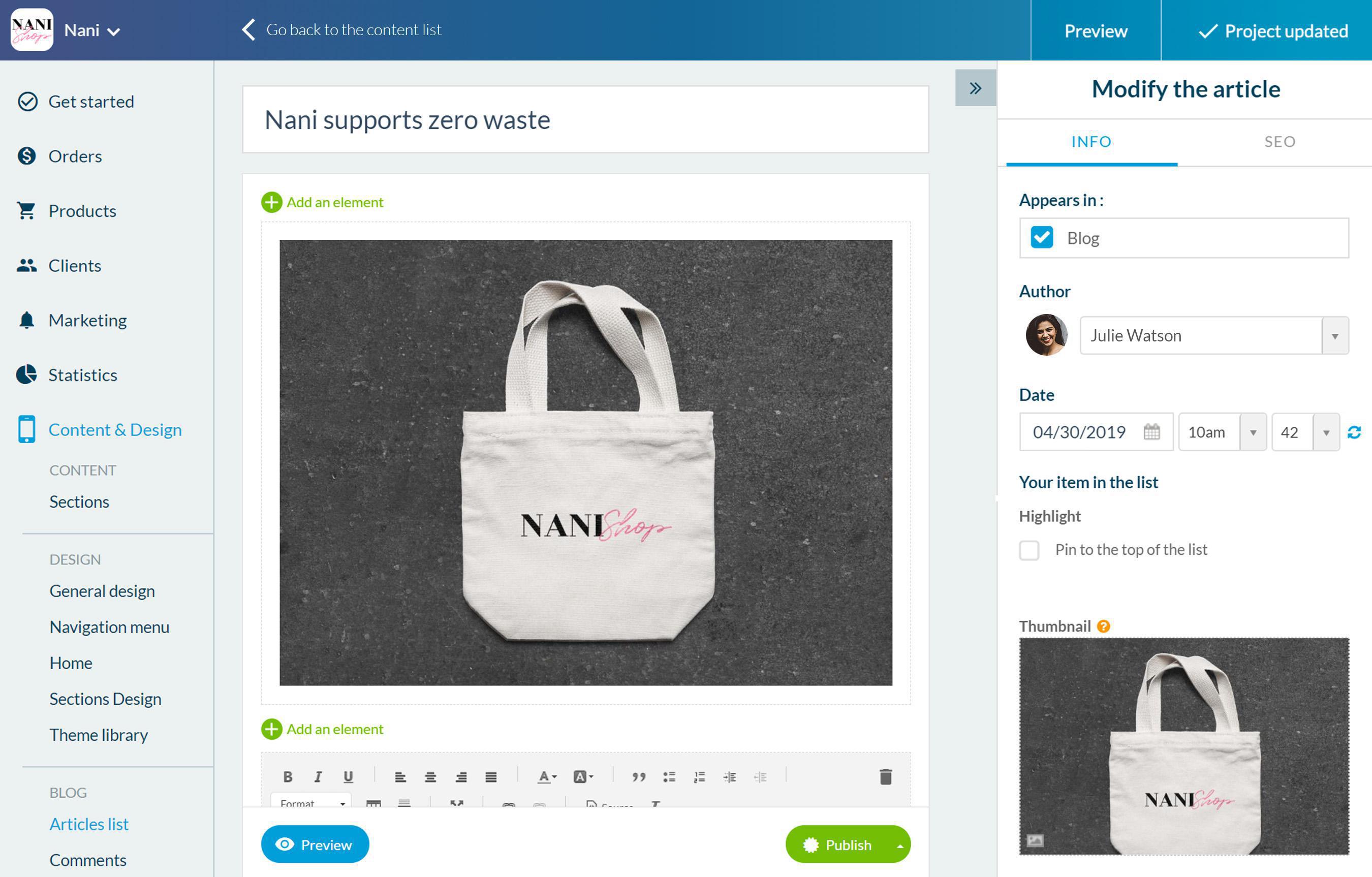This screenshot has height=877, width=1372.
Task: Uncheck the Blog checkbox under Appears in
Action: pyautogui.click(x=1042, y=238)
